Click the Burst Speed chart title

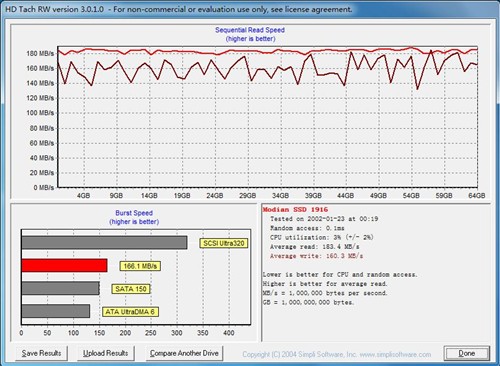134,213
